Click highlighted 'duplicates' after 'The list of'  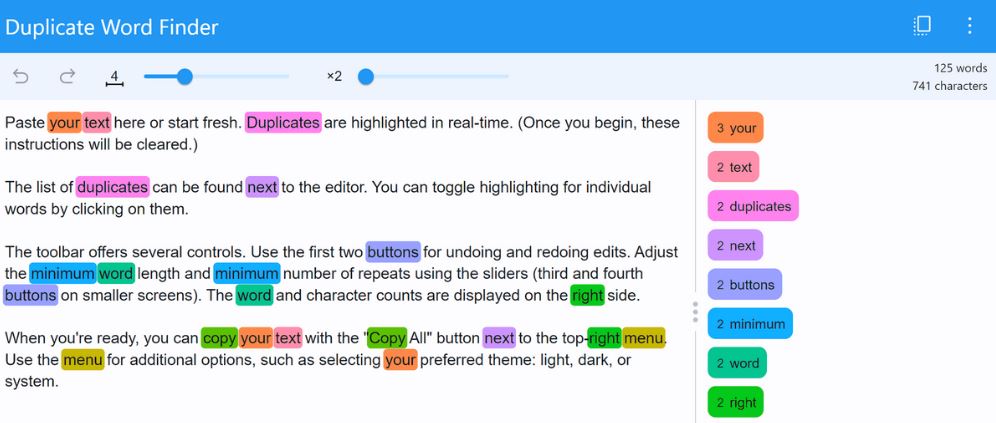pyautogui.click(x=112, y=187)
